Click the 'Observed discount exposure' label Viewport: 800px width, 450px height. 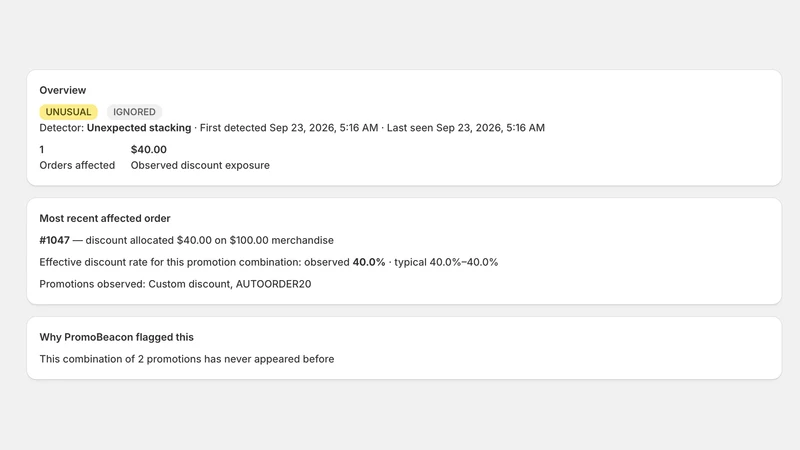tap(200, 165)
